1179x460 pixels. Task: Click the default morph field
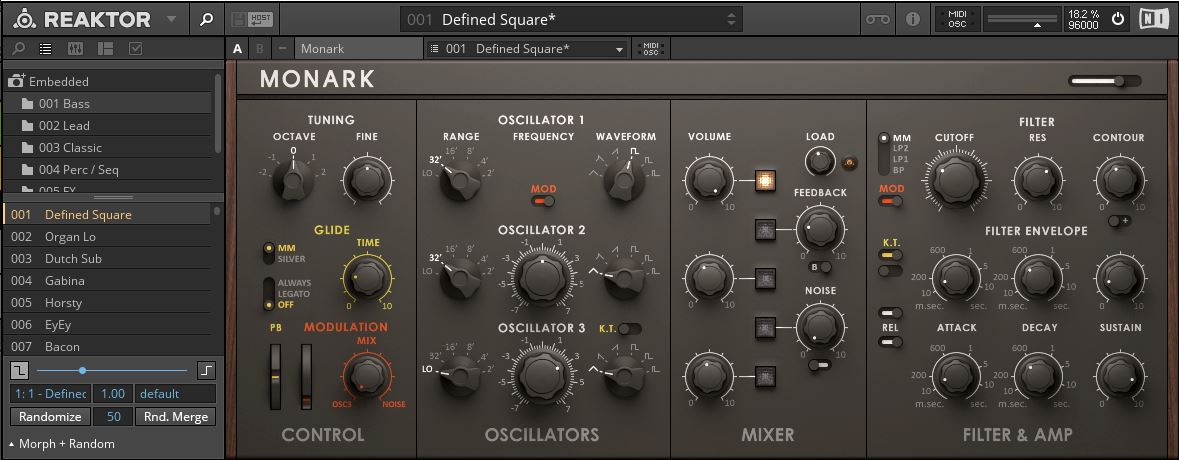(x=175, y=394)
